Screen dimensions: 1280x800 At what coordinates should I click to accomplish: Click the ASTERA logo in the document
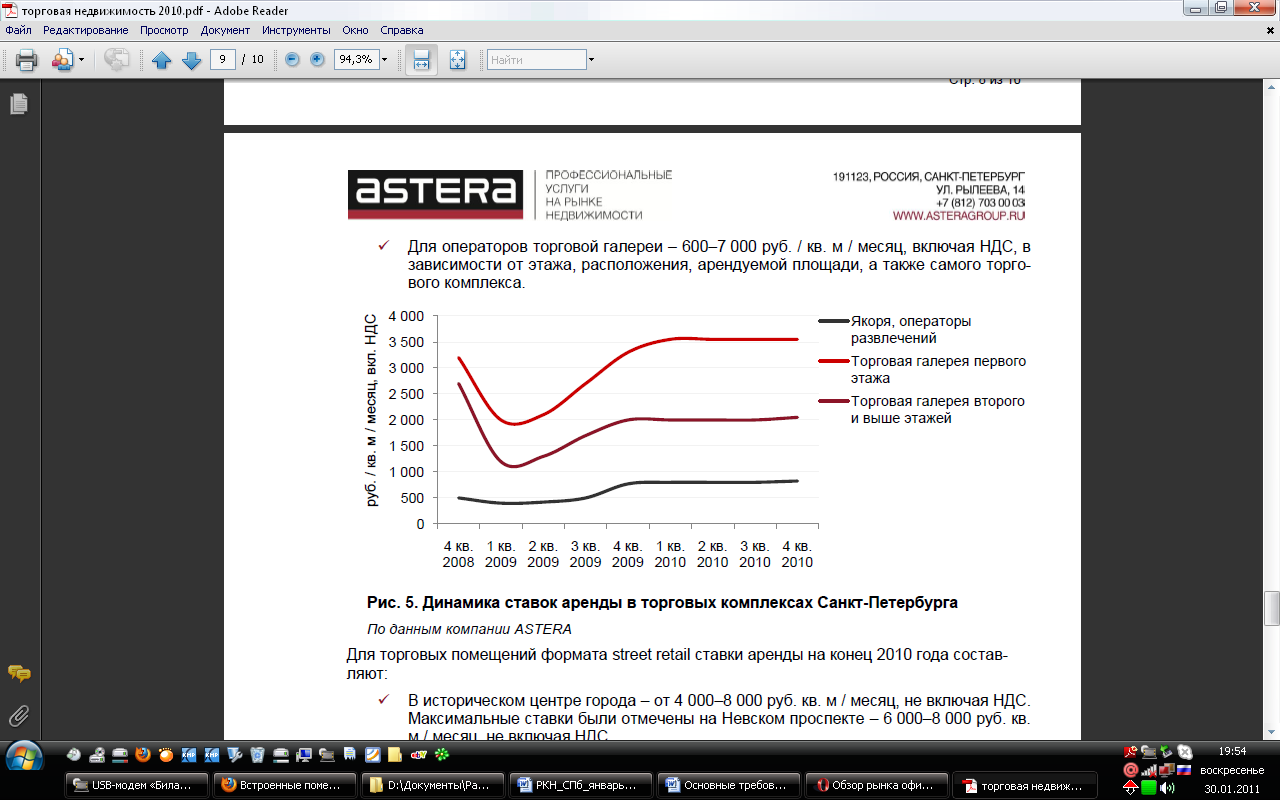435,194
